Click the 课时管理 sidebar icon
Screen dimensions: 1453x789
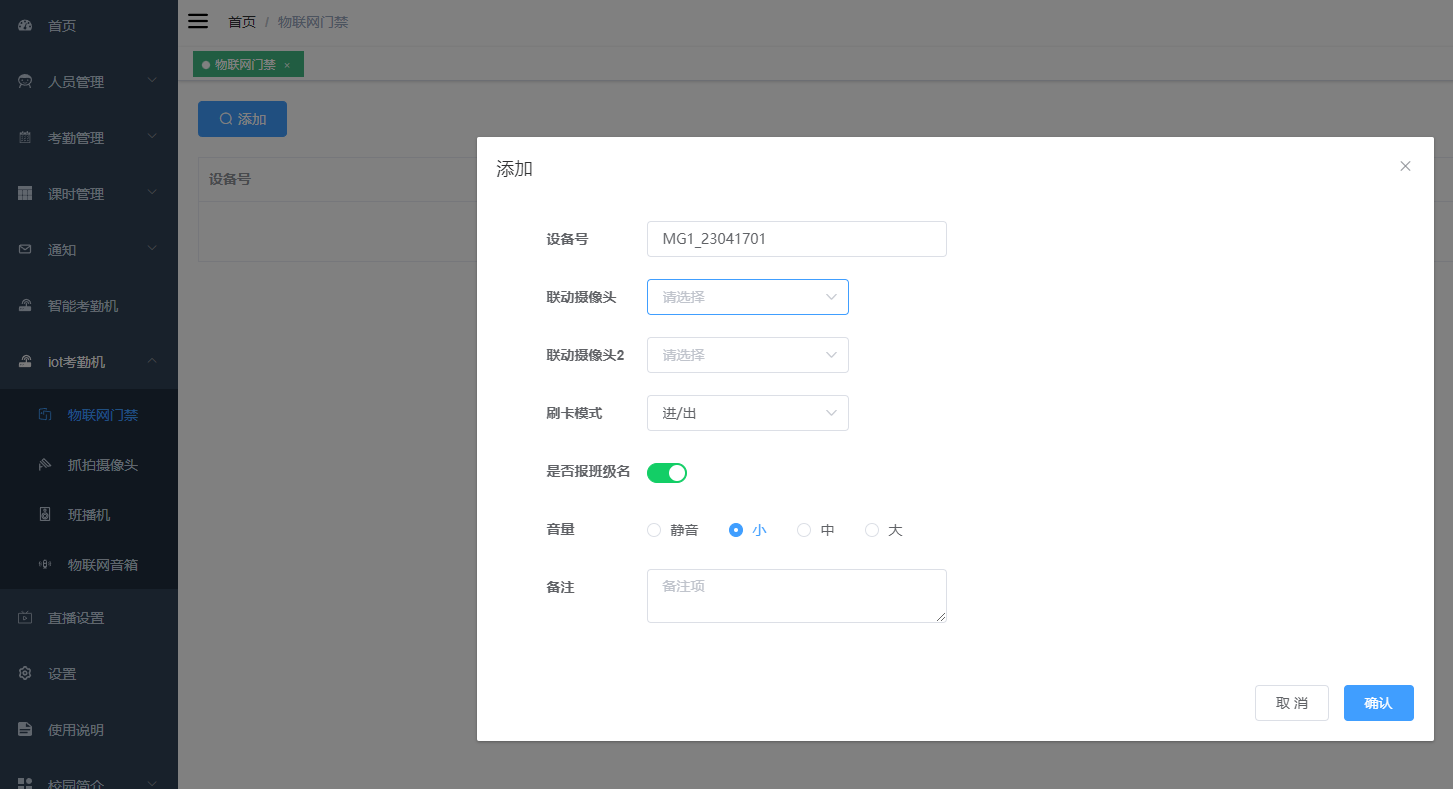click(x=24, y=193)
